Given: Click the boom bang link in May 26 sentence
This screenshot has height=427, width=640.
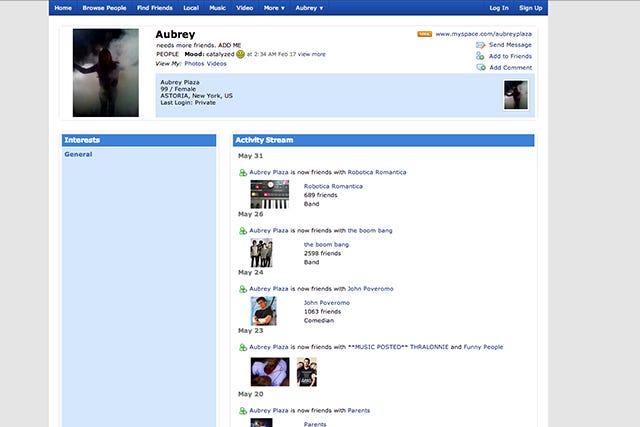Looking at the screenshot, I should [370, 231].
